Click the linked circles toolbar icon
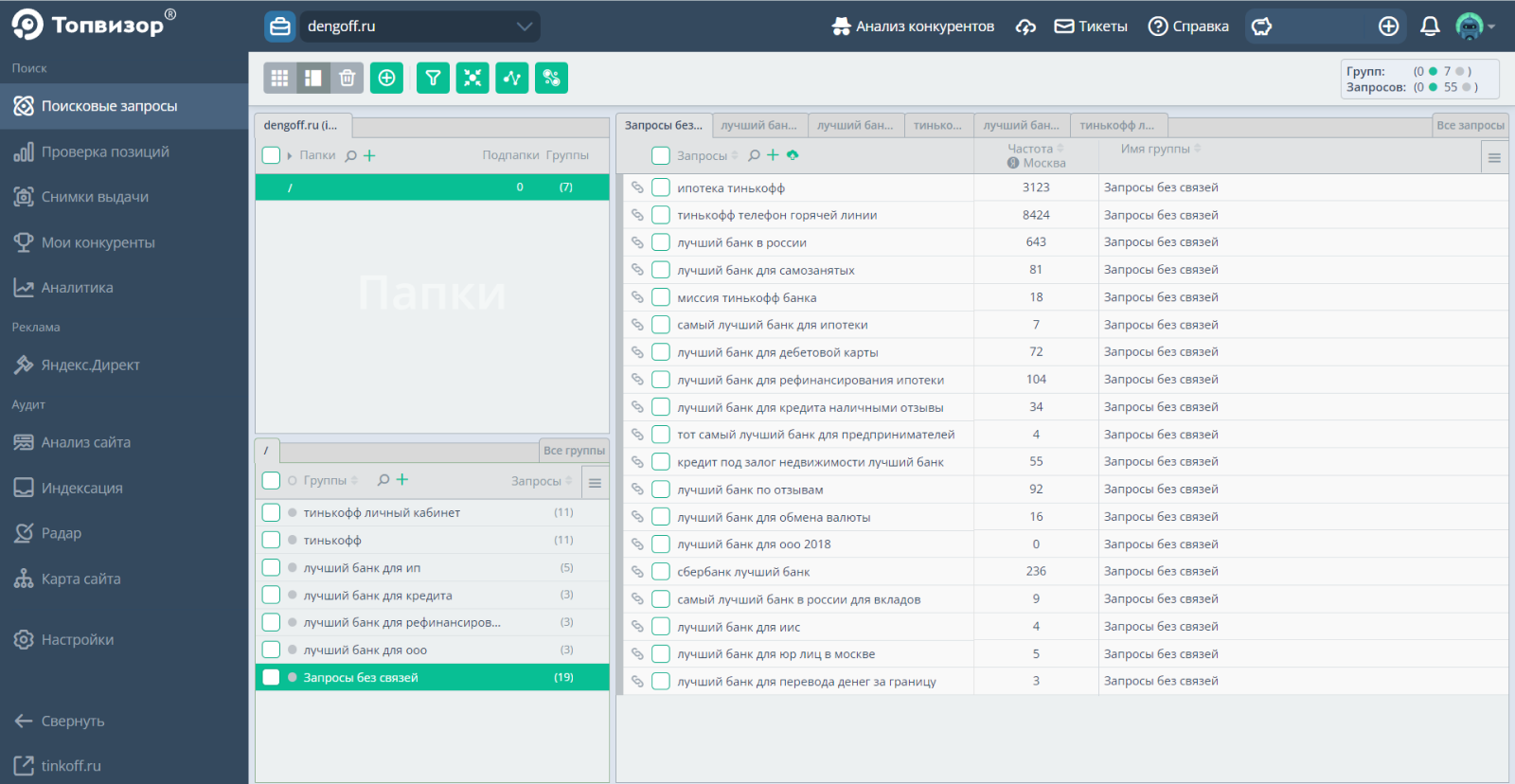This screenshot has height=784, width=1515. (x=551, y=78)
